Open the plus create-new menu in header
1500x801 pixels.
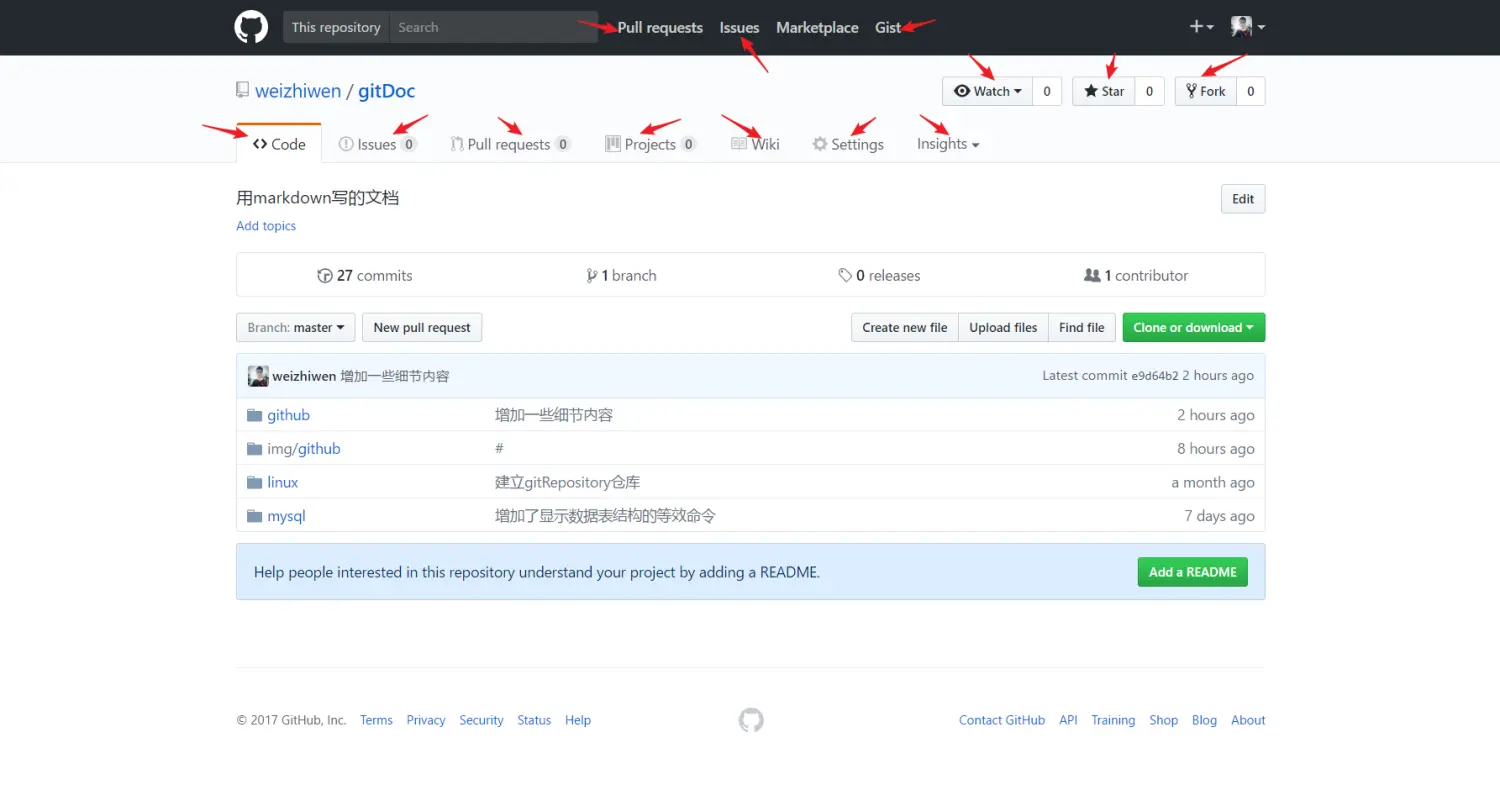1201,27
